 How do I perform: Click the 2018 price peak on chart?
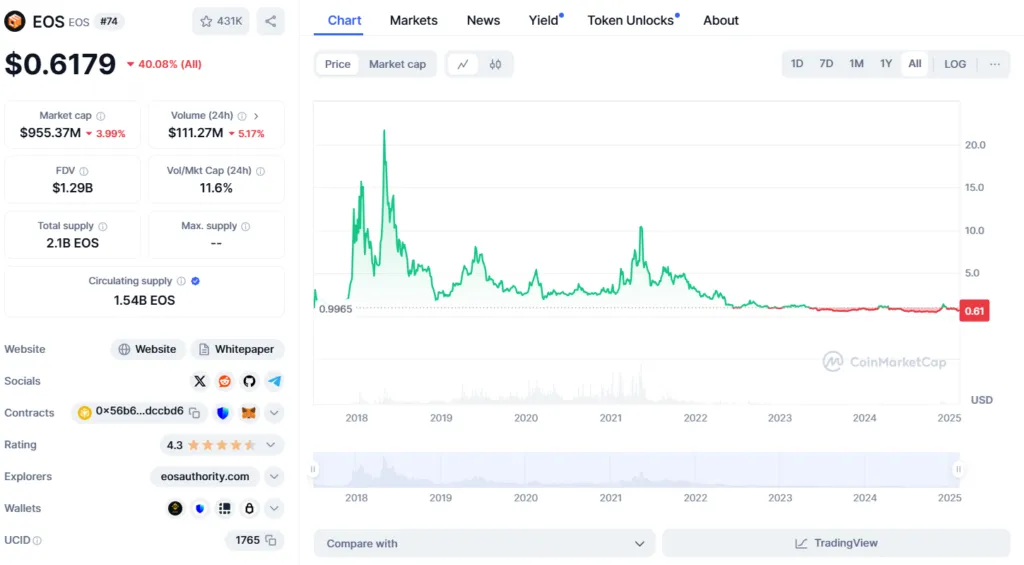point(384,131)
